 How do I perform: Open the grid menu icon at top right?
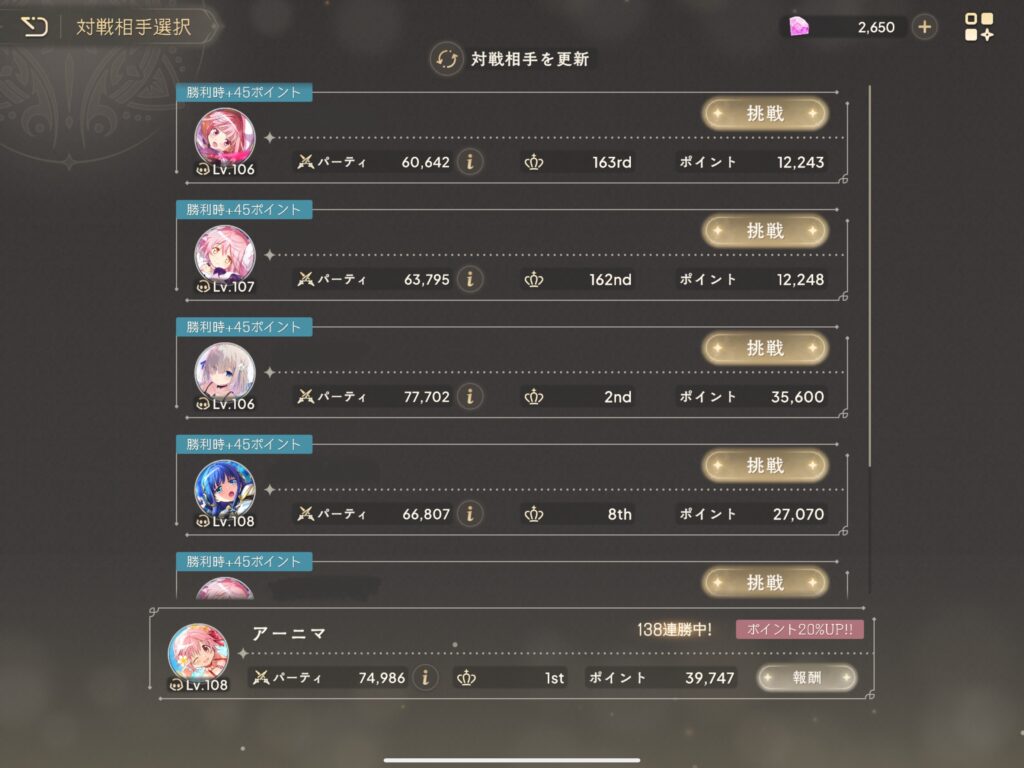pos(979,27)
